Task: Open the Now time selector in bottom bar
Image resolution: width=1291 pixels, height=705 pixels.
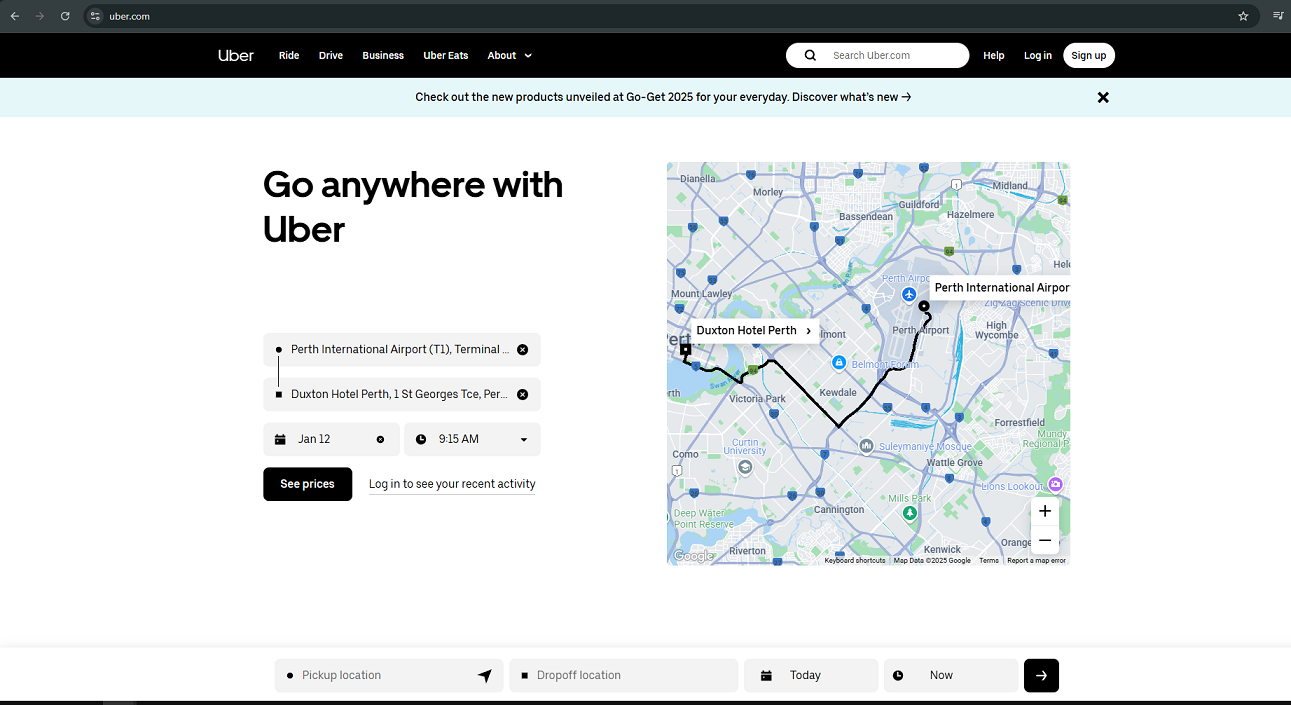Action: [x=951, y=675]
